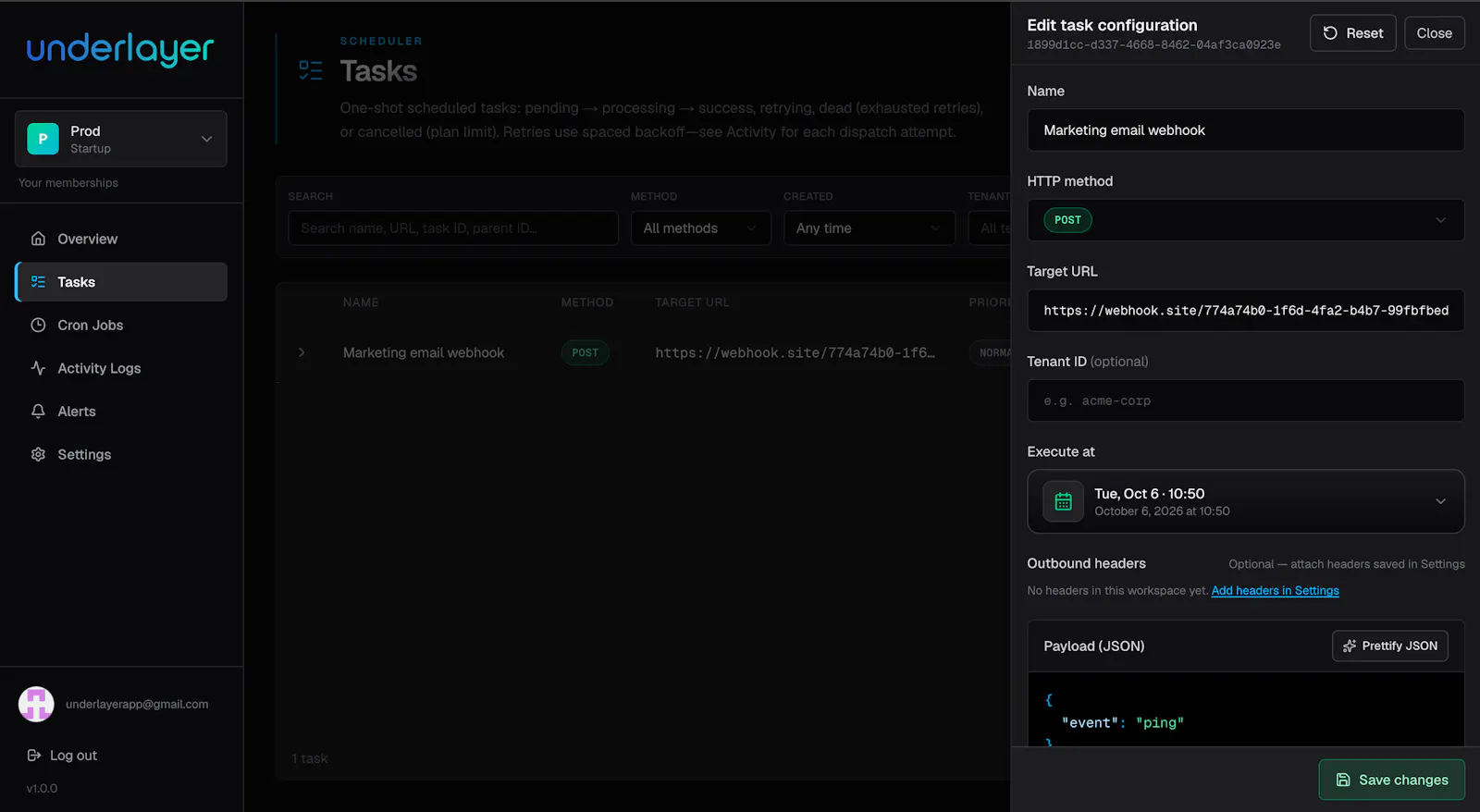Expand the Marketing email webhook row
1480x812 pixels.
point(302,352)
